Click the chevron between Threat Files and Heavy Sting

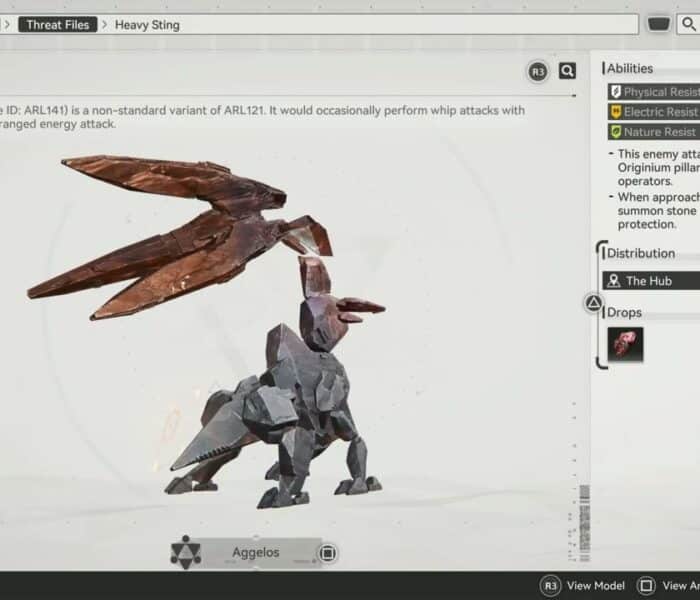click(104, 25)
